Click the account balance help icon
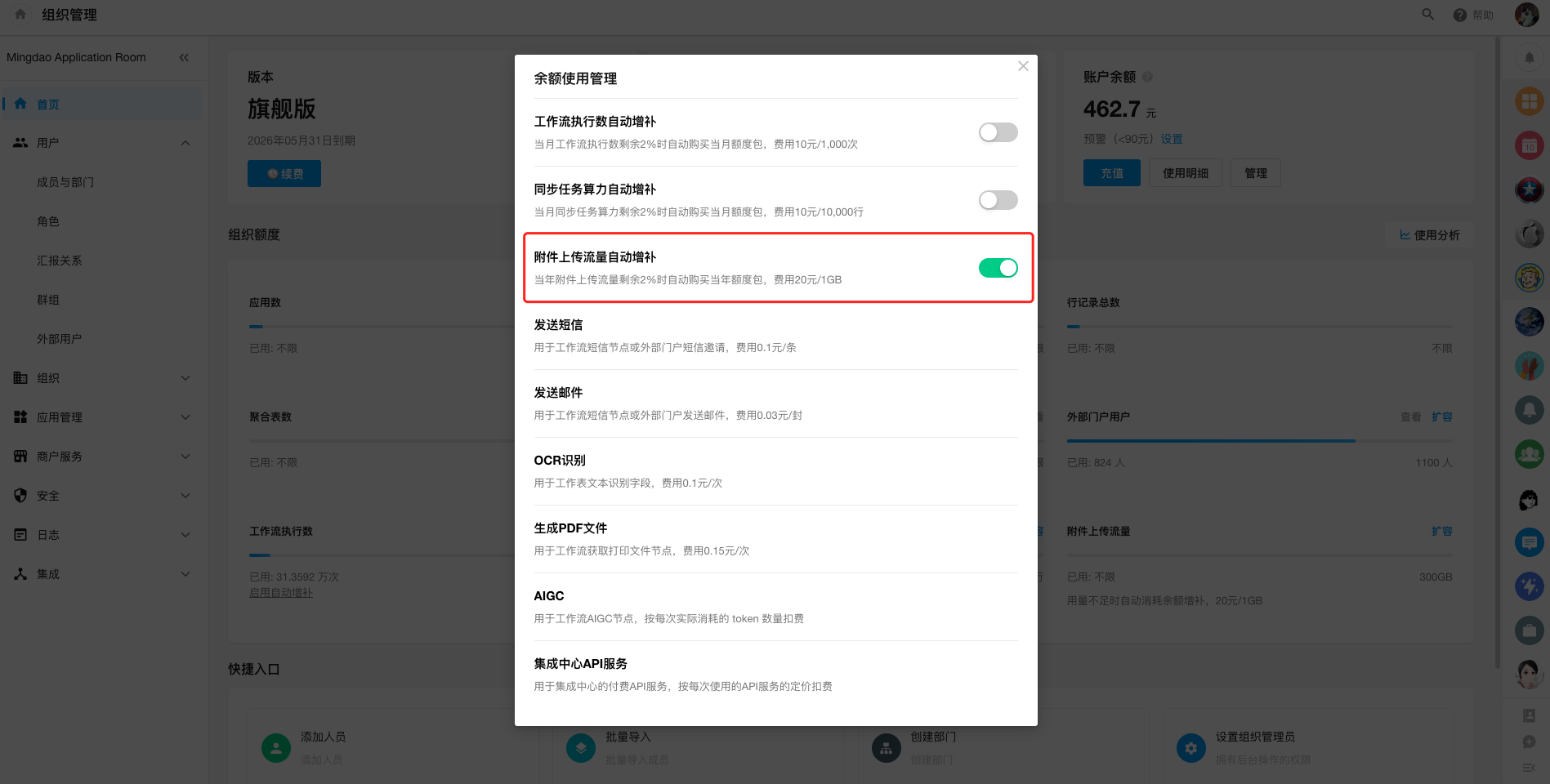The height and width of the screenshot is (784, 1550). [x=1147, y=77]
